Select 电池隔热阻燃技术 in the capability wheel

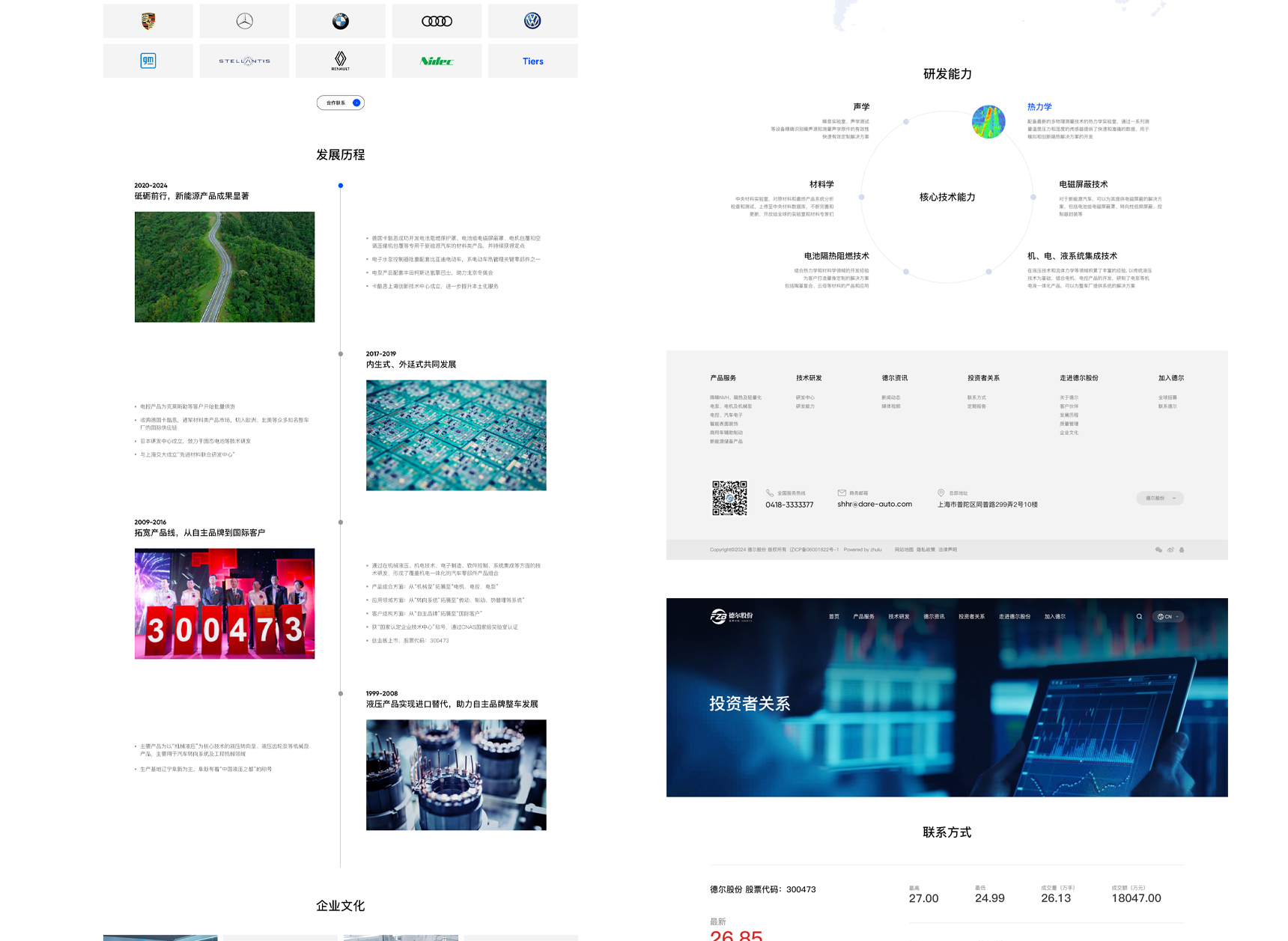click(x=836, y=256)
